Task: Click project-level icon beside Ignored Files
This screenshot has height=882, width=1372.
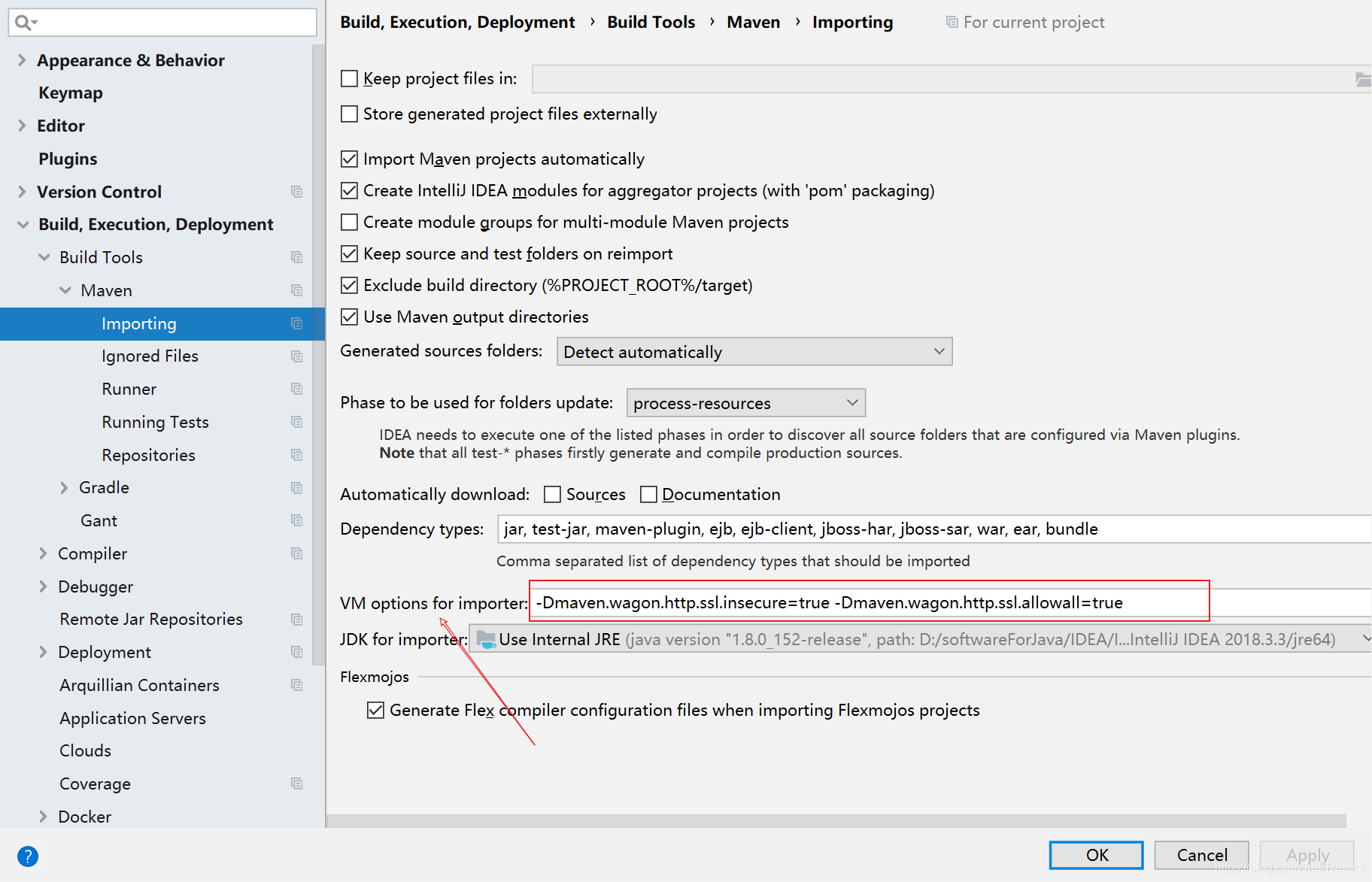Action: click(x=297, y=356)
